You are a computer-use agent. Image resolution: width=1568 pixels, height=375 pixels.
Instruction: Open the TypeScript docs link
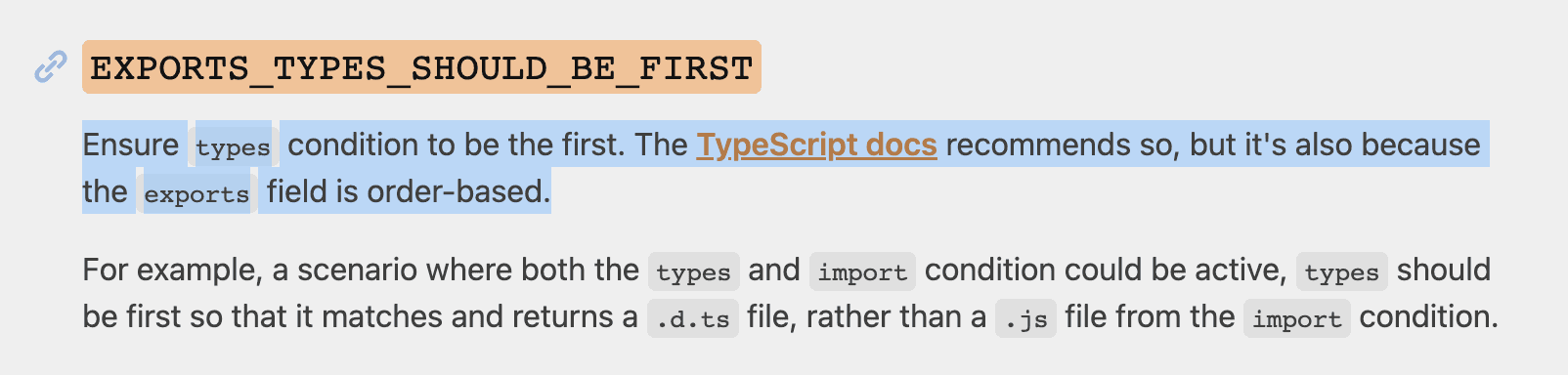click(x=816, y=145)
